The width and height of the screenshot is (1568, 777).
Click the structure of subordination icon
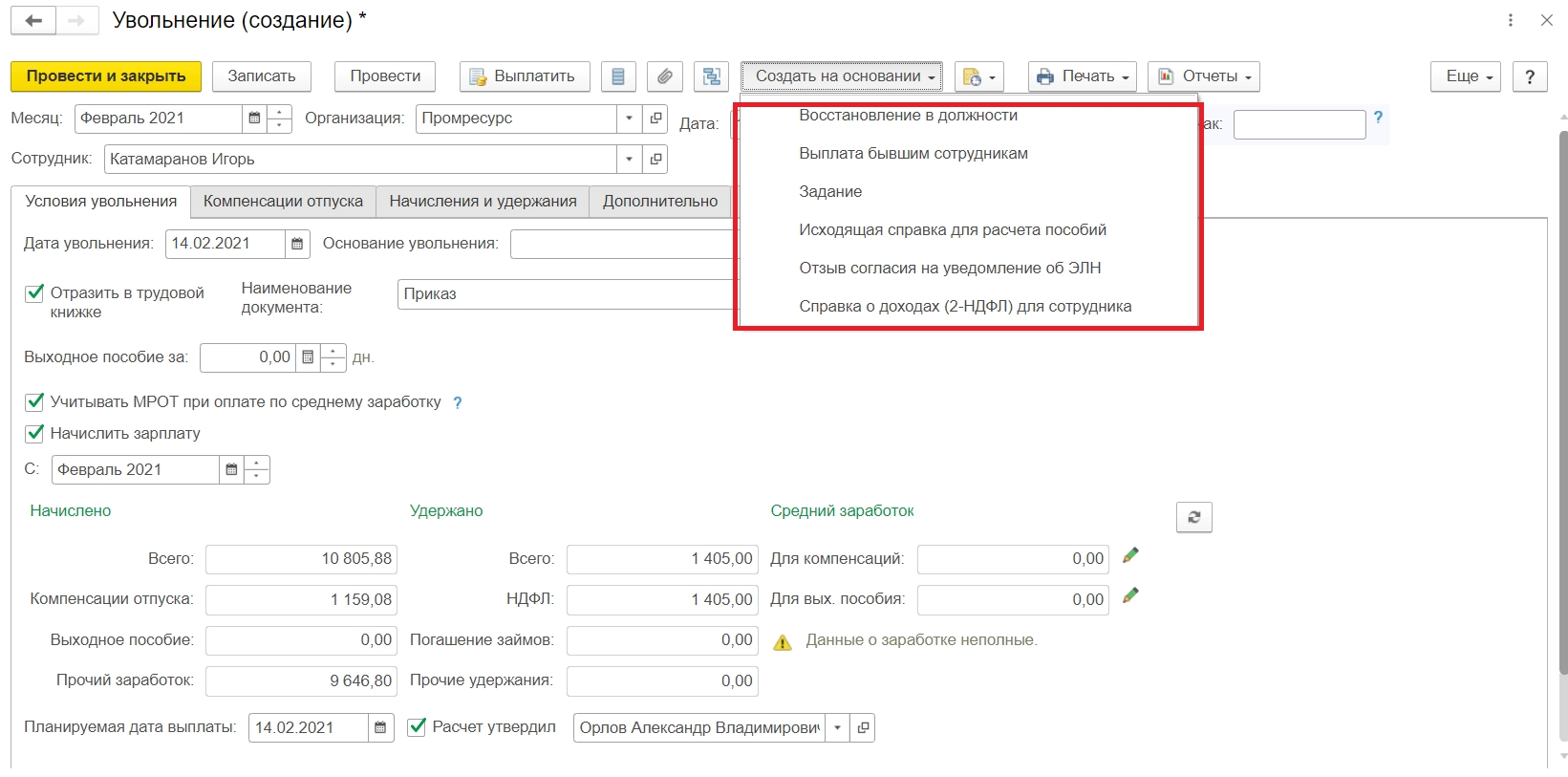click(x=711, y=76)
